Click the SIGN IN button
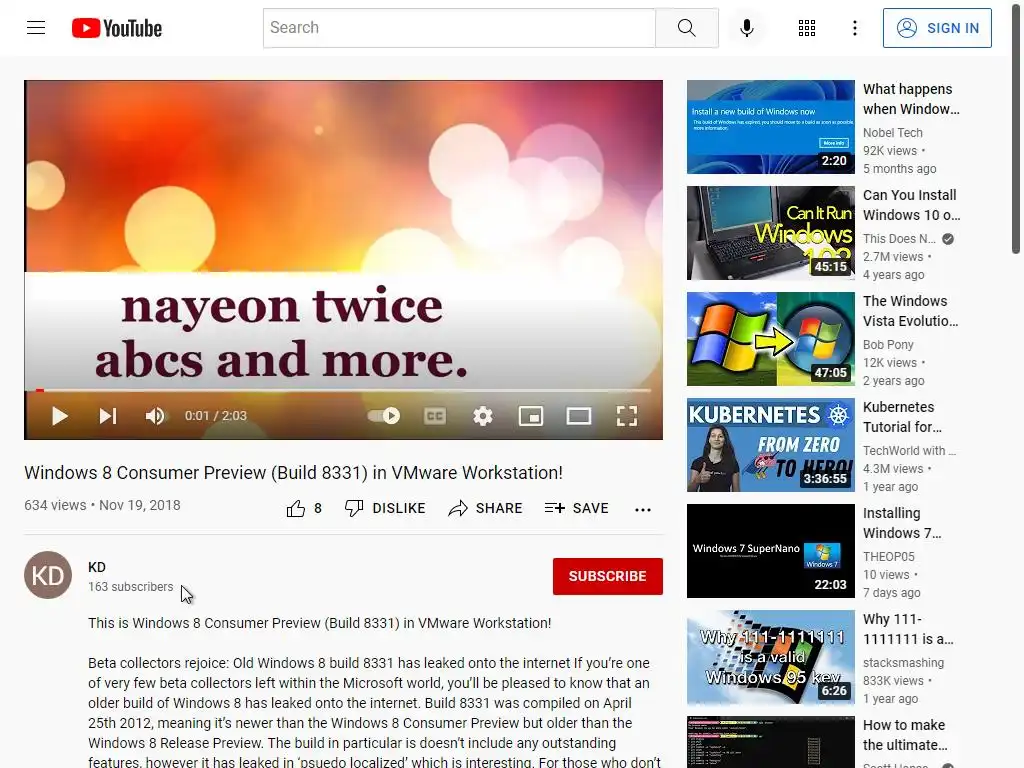1024x768 pixels. pos(937,28)
